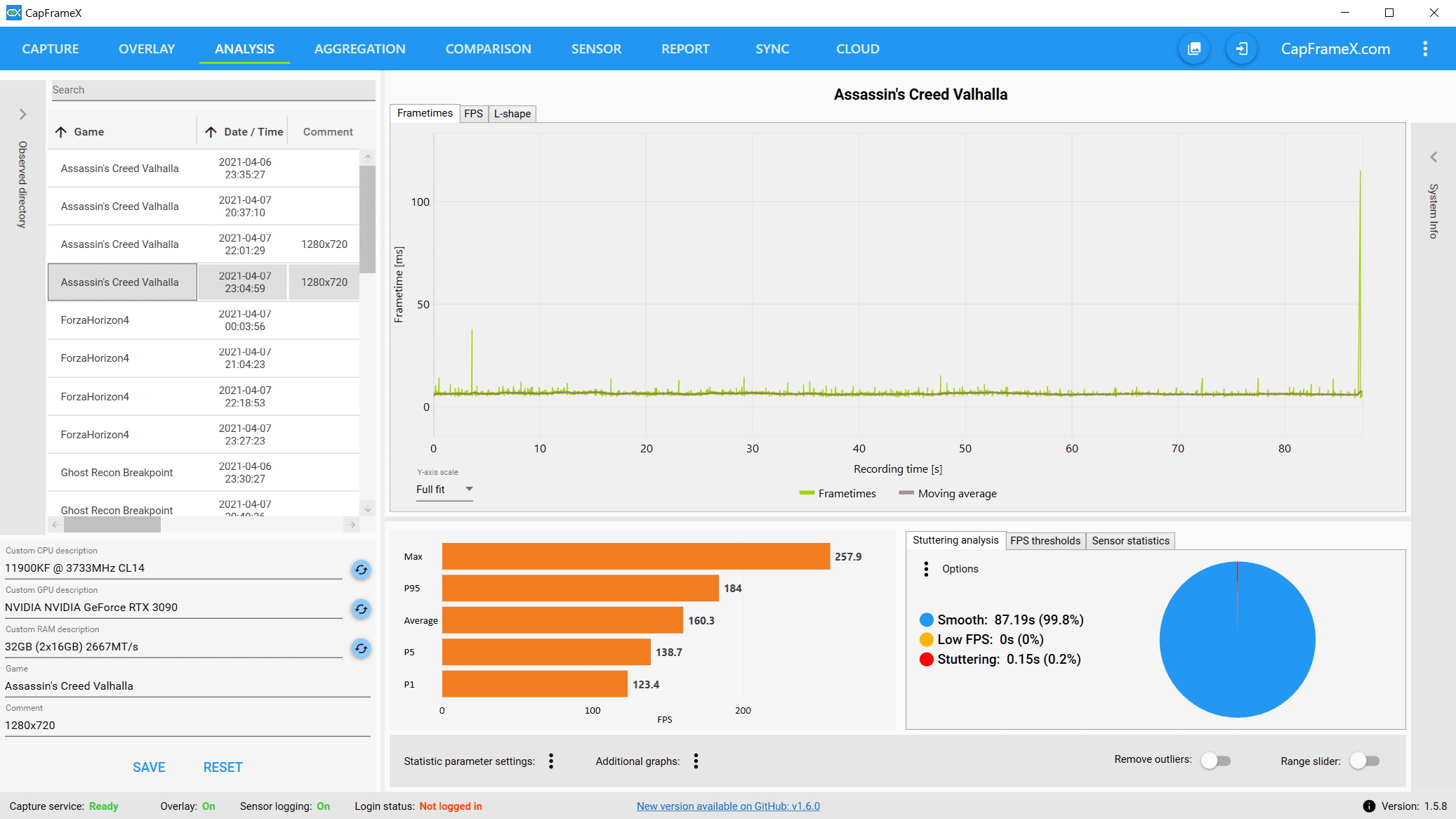Enable the Range slider switch
Image resolution: width=1456 pixels, height=819 pixels.
[x=1364, y=761]
